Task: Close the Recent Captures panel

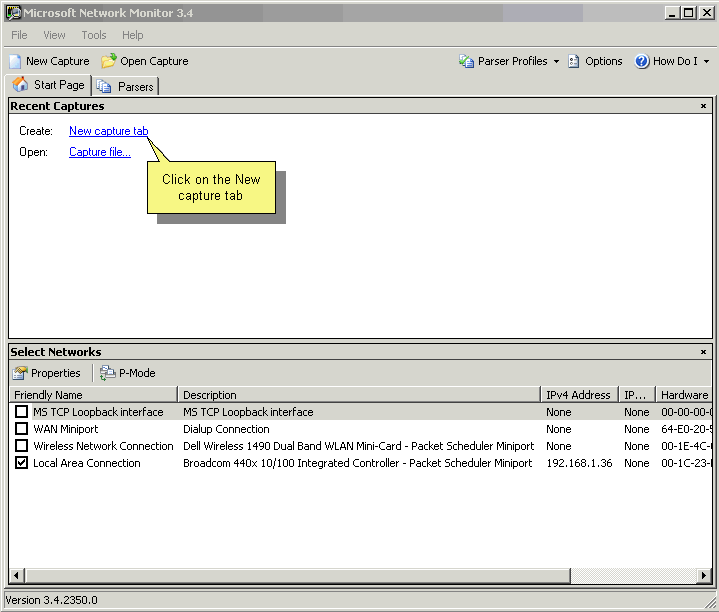Action: (x=703, y=106)
